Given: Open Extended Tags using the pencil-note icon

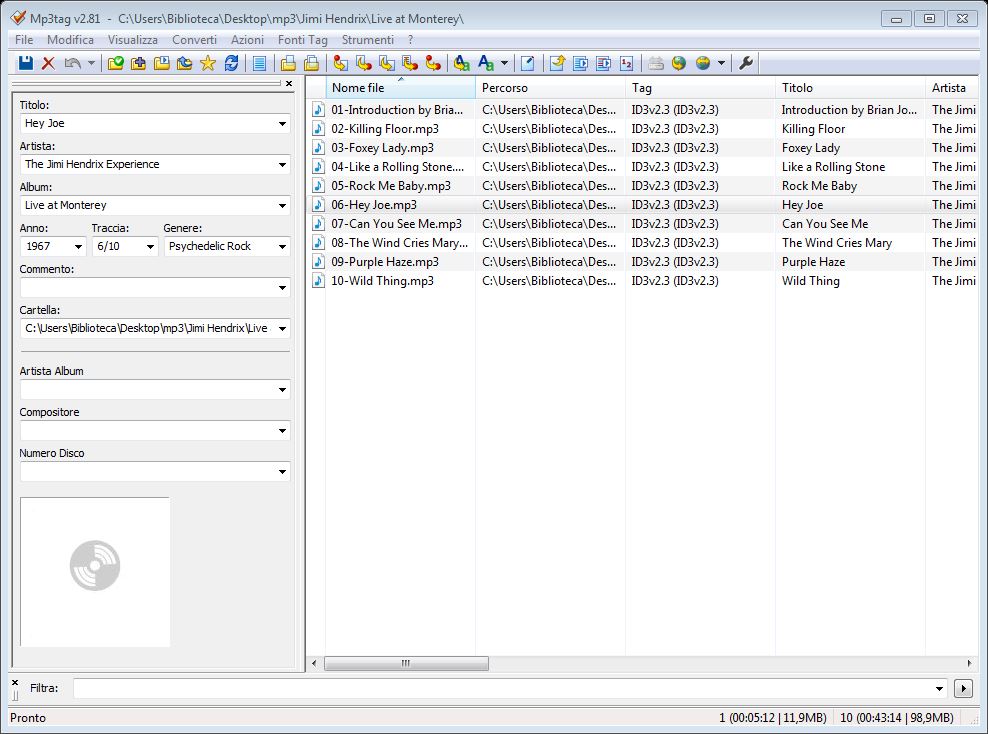Looking at the screenshot, I should [528, 63].
